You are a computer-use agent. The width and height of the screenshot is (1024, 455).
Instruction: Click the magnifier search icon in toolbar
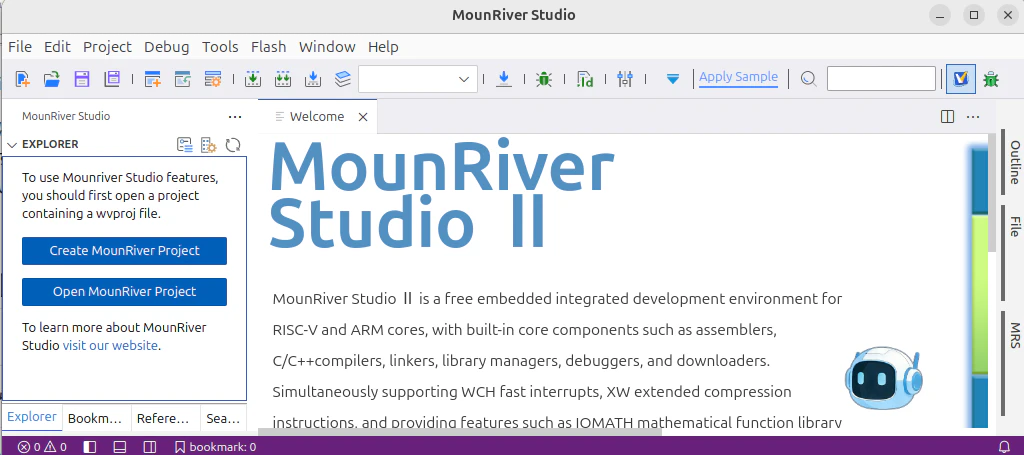click(808, 79)
